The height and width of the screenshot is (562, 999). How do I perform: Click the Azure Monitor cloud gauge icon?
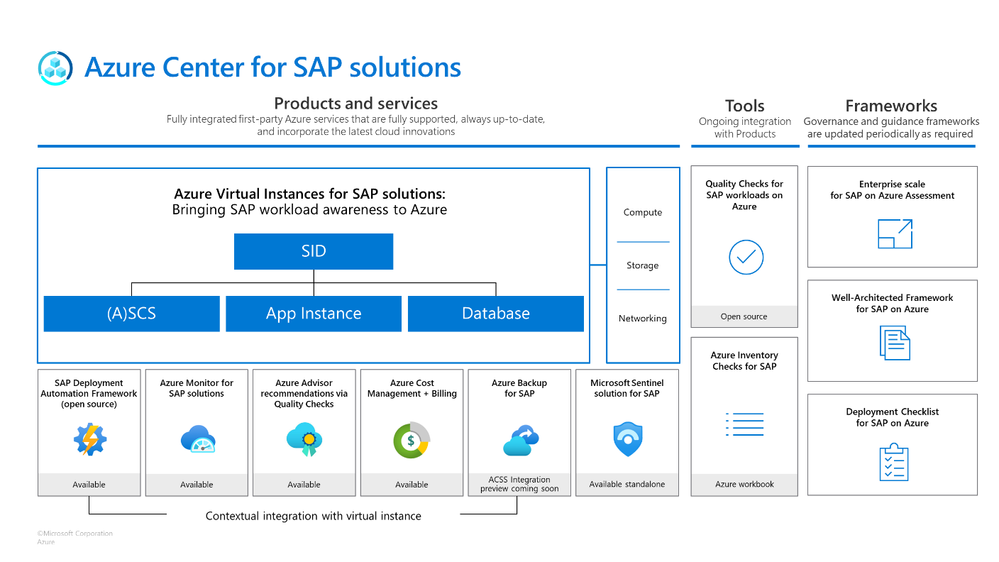pos(198,439)
